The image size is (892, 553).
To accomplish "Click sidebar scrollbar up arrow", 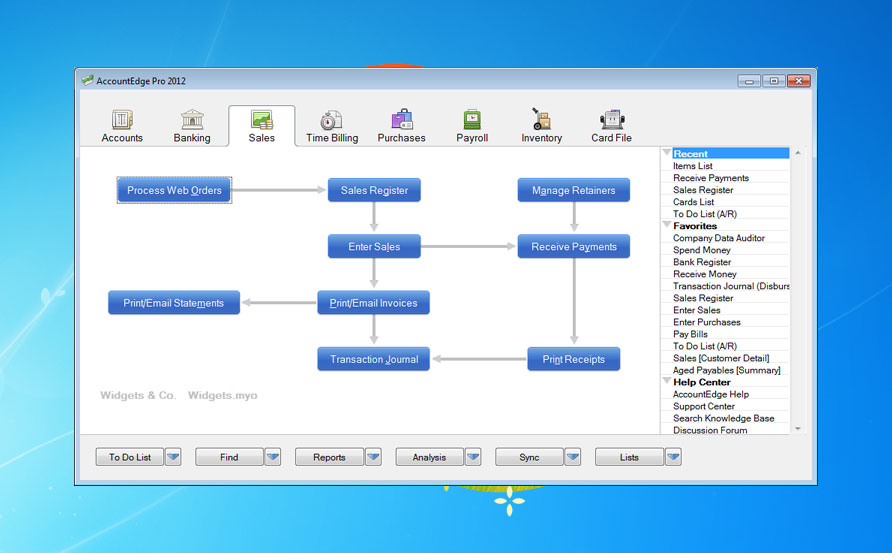I will (798, 153).
